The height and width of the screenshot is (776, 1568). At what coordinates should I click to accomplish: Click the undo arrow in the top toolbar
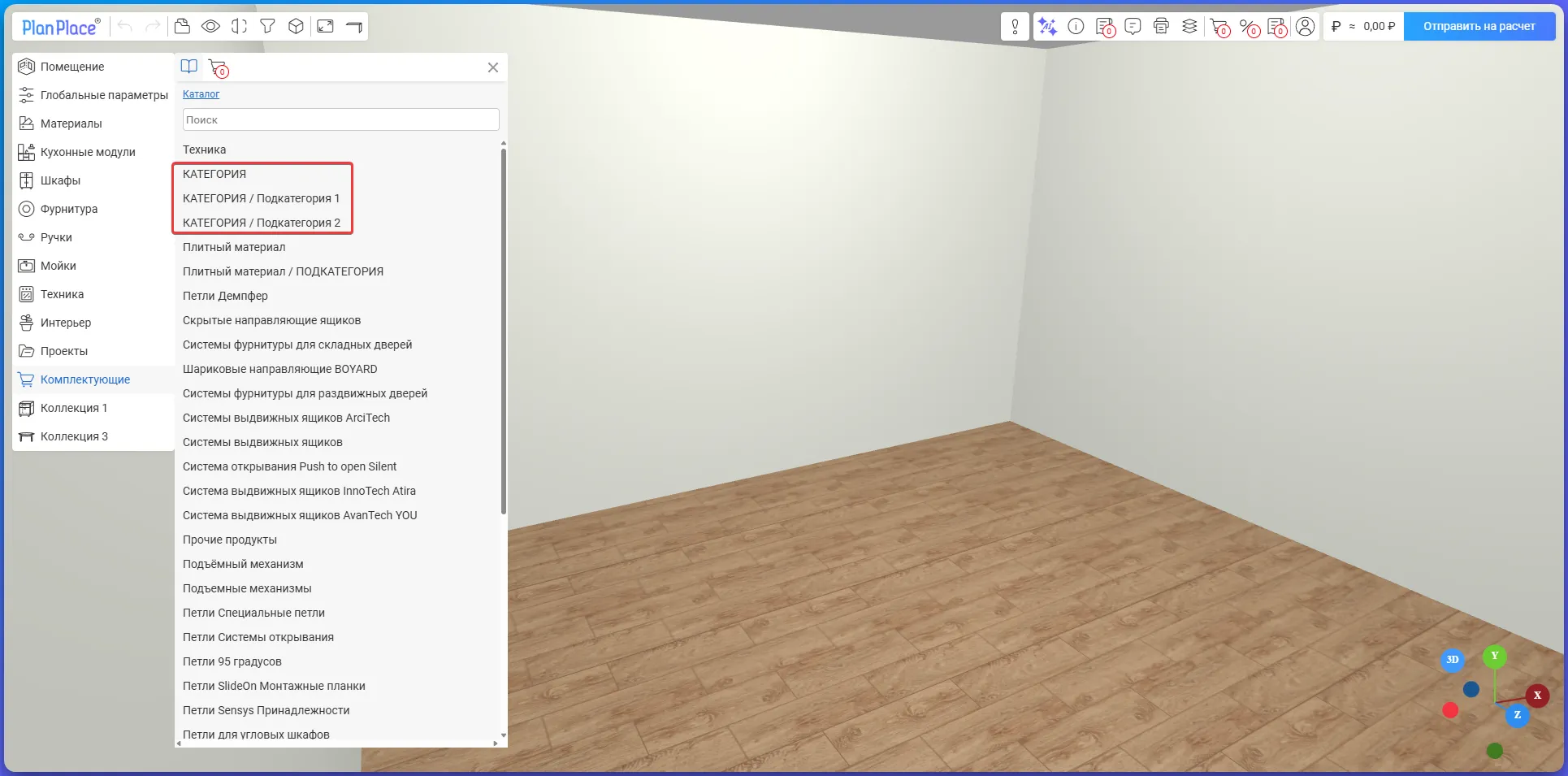point(125,26)
